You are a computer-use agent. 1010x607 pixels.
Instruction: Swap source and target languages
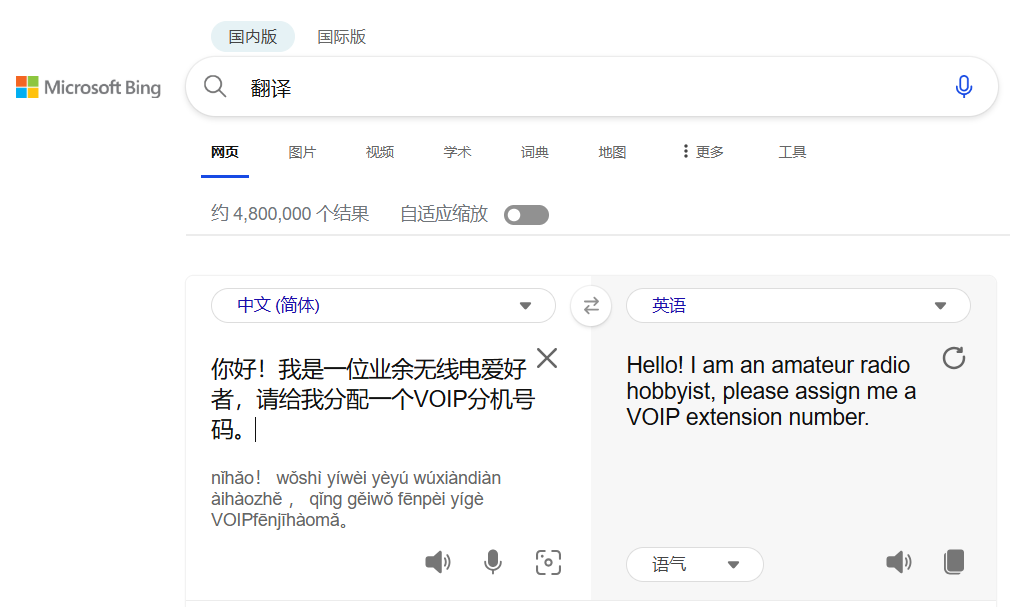tap(591, 306)
